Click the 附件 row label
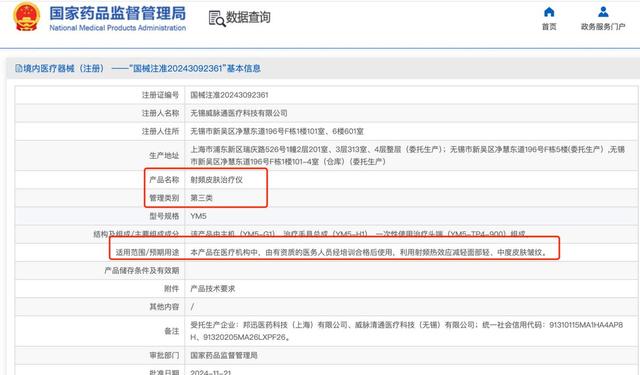 [171, 288]
